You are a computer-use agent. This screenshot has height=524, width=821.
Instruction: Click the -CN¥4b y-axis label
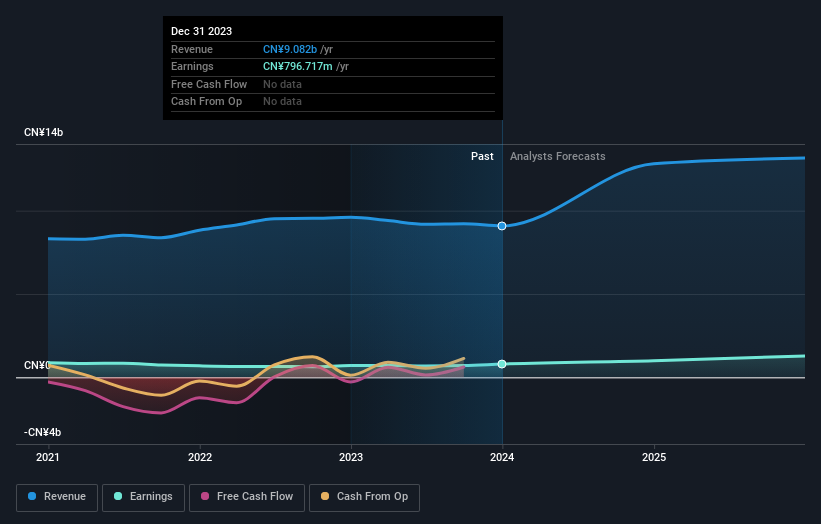click(x=42, y=432)
